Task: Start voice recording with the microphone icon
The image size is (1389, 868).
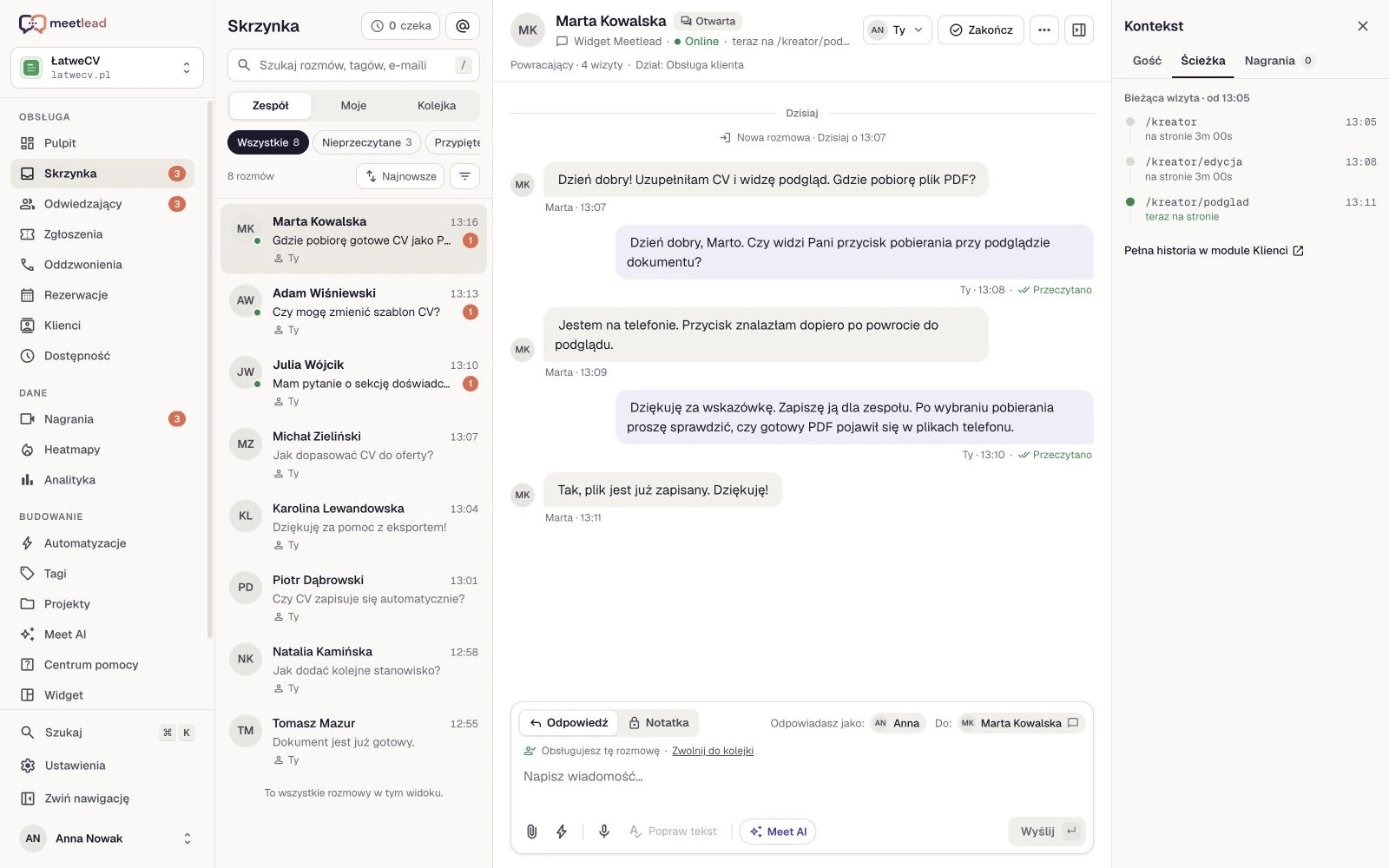Action: pos(604,832)
